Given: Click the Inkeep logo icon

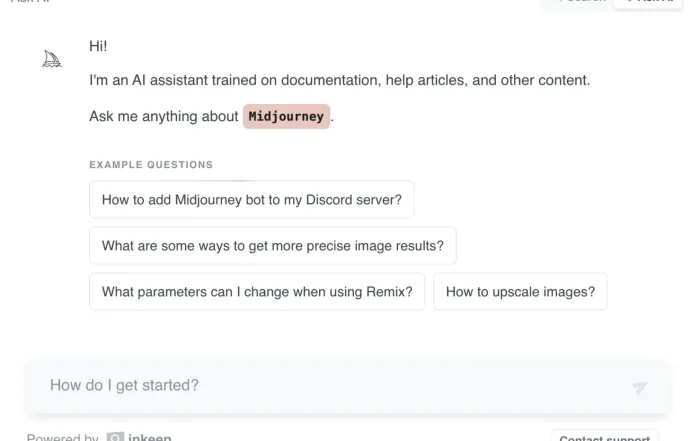Looking at the screenshot, I should [115, 437].
